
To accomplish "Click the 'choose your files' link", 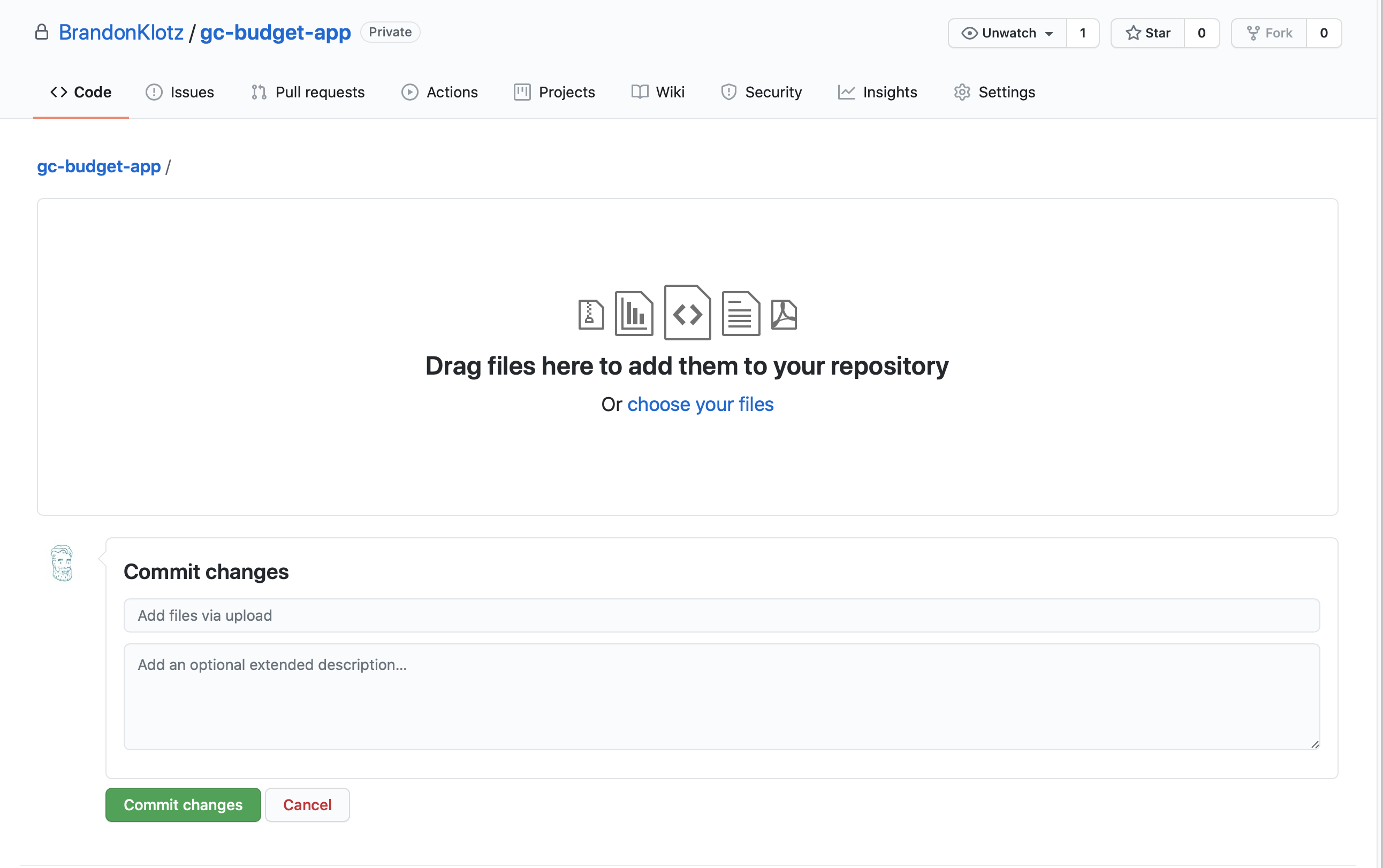I will pyautogui.click(x=700, y=404).
